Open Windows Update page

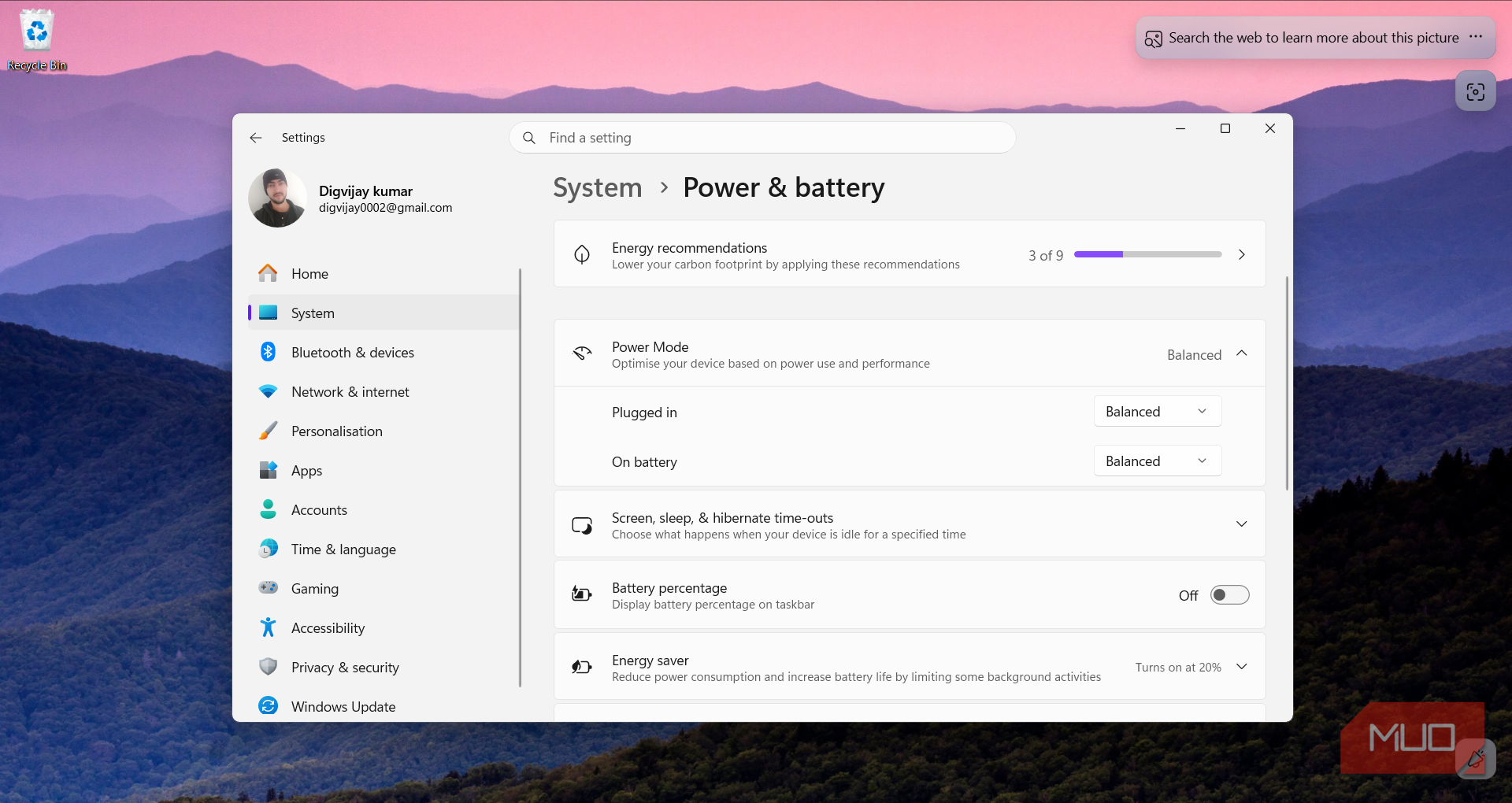pos(384,706)
